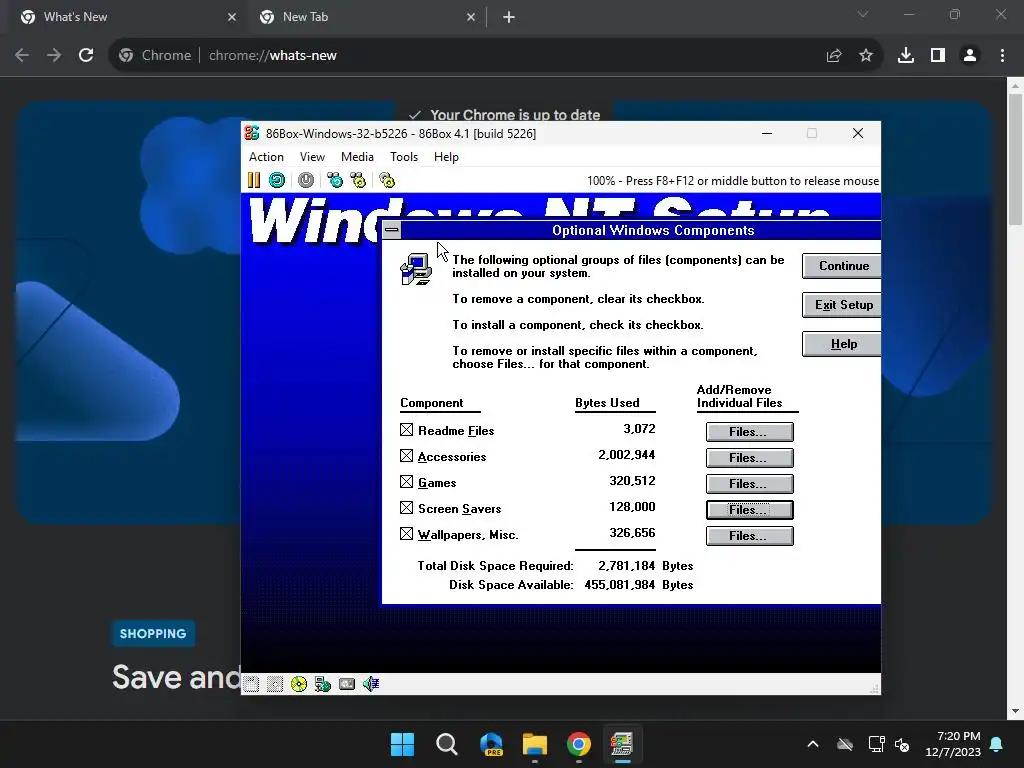The height and width of the screenshot is (768, 1024).
Task: Click the Chrome share page icon
Action: [x=834, y=56]
